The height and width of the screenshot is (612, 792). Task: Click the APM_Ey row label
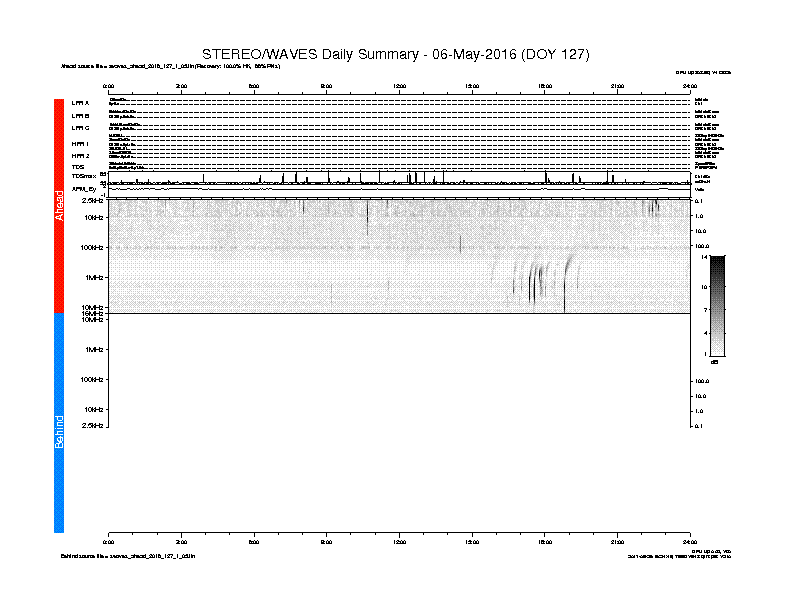(x=84, y=189)
